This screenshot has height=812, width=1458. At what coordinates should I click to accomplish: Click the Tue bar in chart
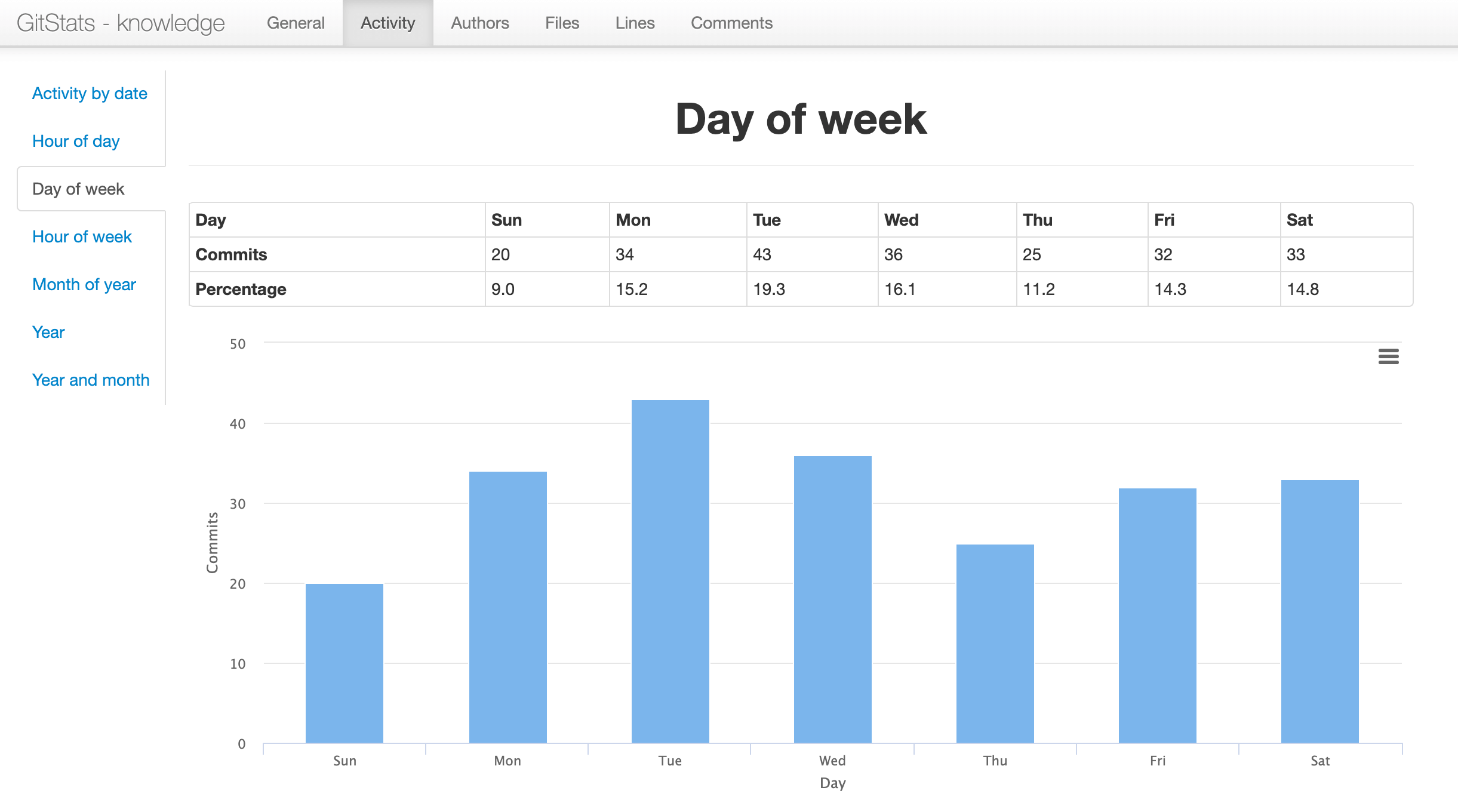click(x=670, y=571)
